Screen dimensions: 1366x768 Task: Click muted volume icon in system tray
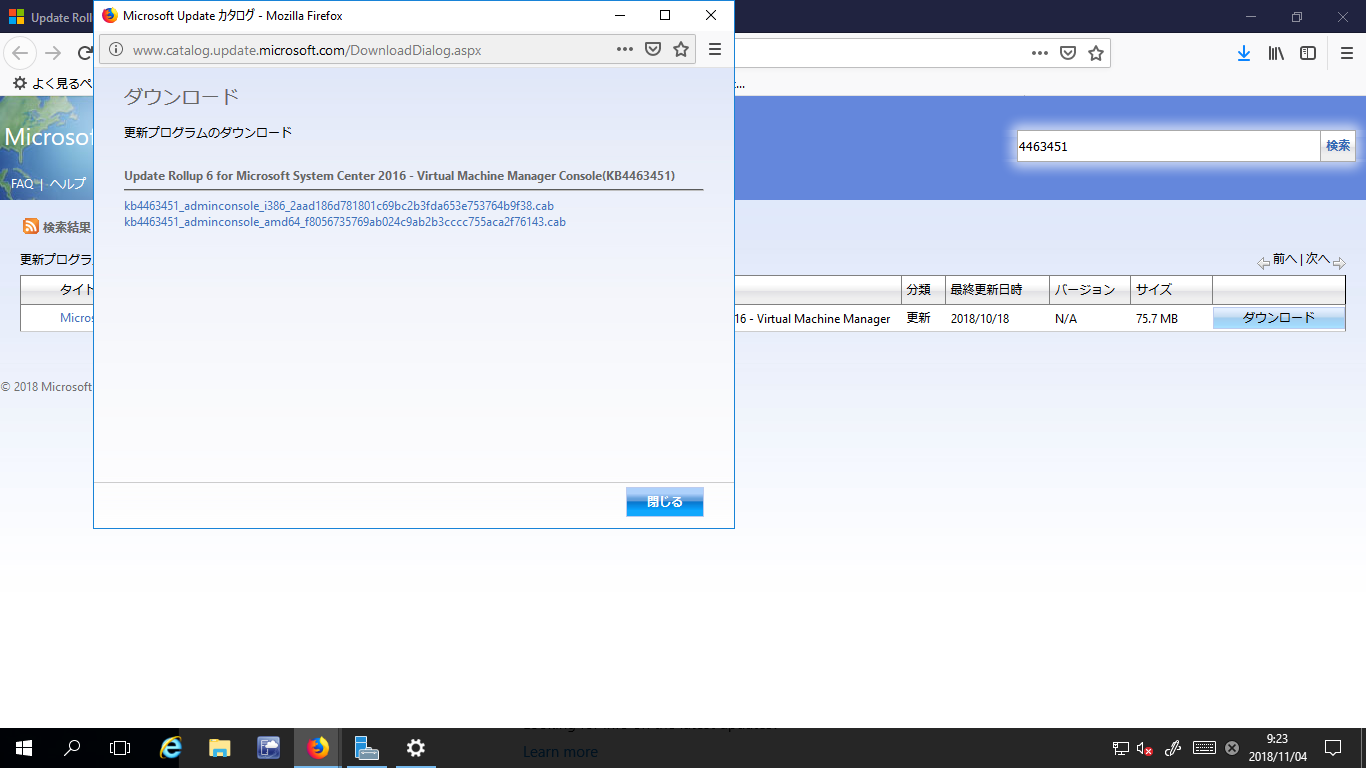(x=1145, y=748)
